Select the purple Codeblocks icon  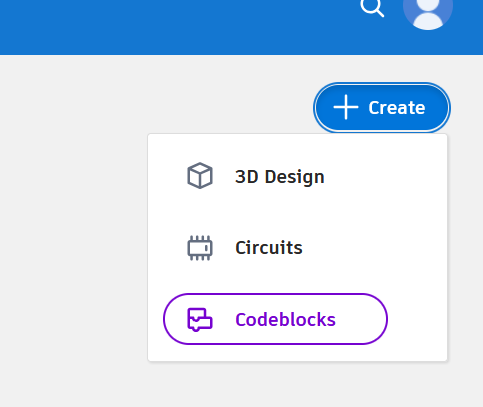coord(200,319)
